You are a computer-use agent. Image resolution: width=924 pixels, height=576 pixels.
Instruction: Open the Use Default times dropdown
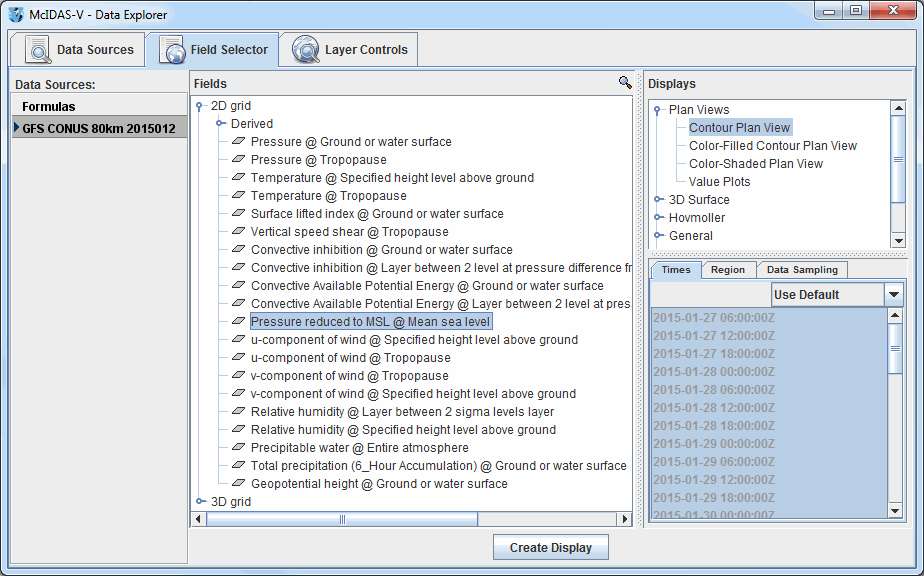pyautogui.click(x=893, y=295)
